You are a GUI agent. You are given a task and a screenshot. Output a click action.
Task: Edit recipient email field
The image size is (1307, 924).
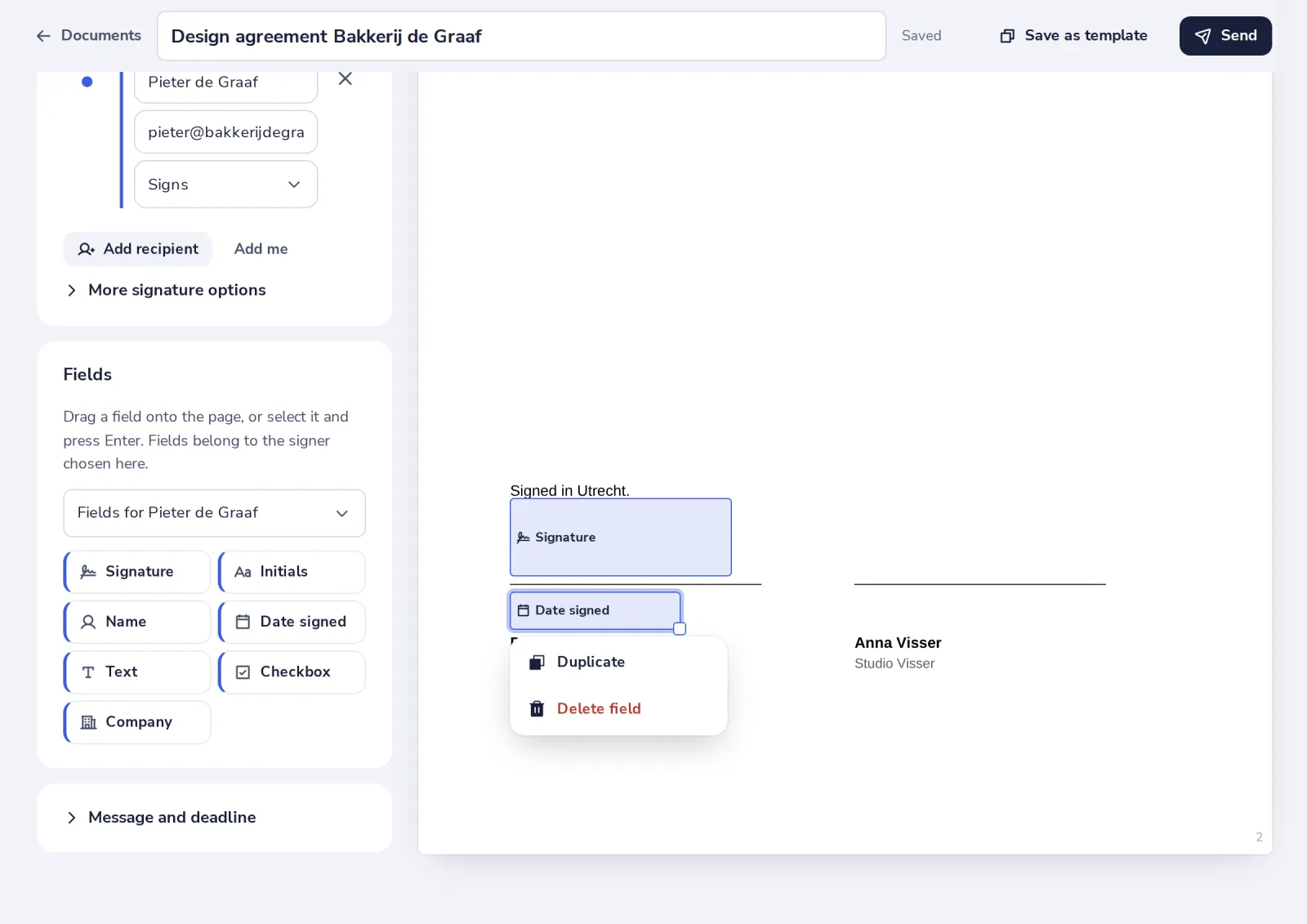[225, 132]
